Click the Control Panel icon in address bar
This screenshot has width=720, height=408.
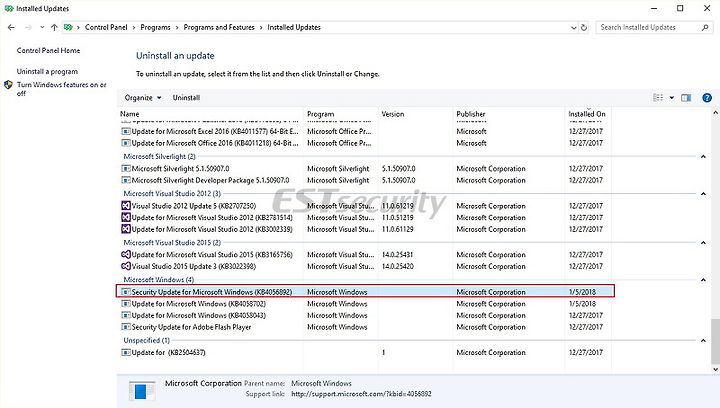click(68, 28)
